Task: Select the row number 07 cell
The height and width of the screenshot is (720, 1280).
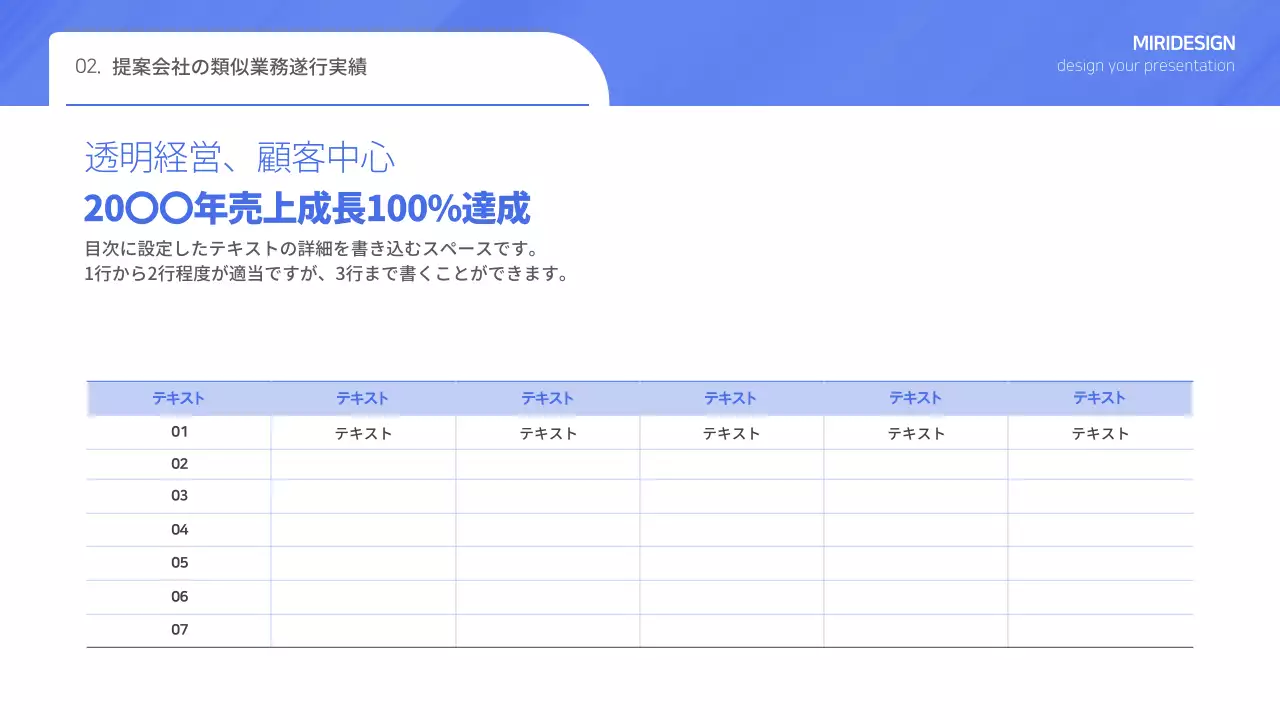Action: tap(179, 629)
